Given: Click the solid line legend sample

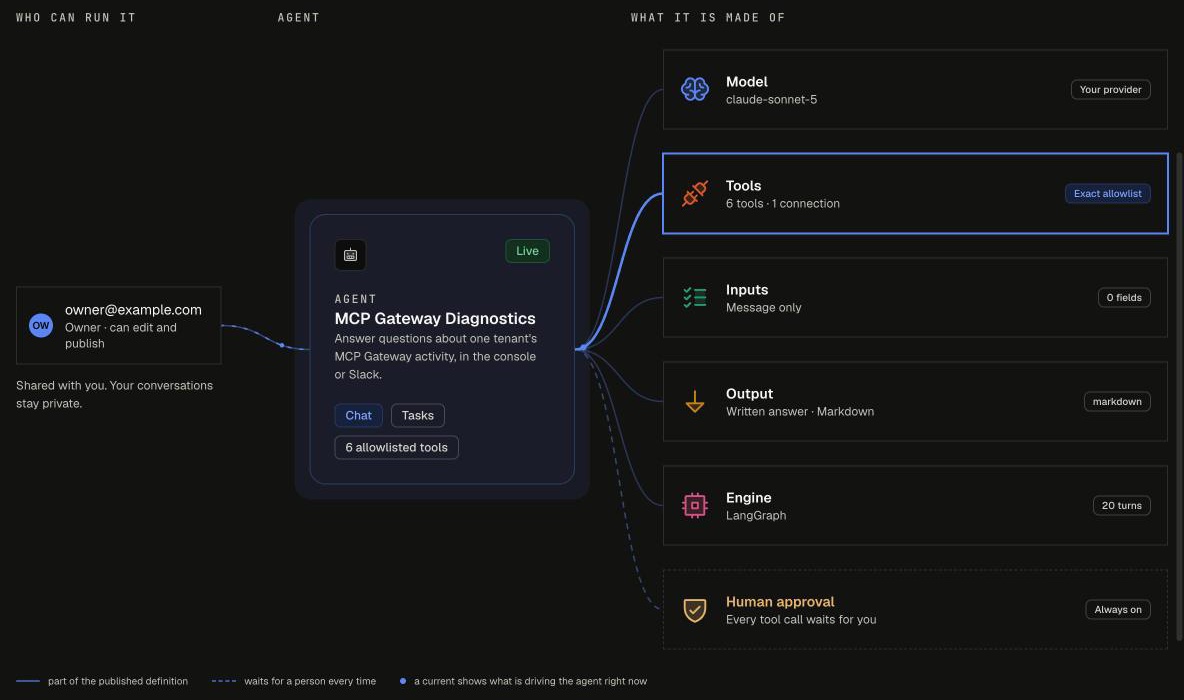Looking at the screenshot, I should pyautogui.click(x=28, y=681).
